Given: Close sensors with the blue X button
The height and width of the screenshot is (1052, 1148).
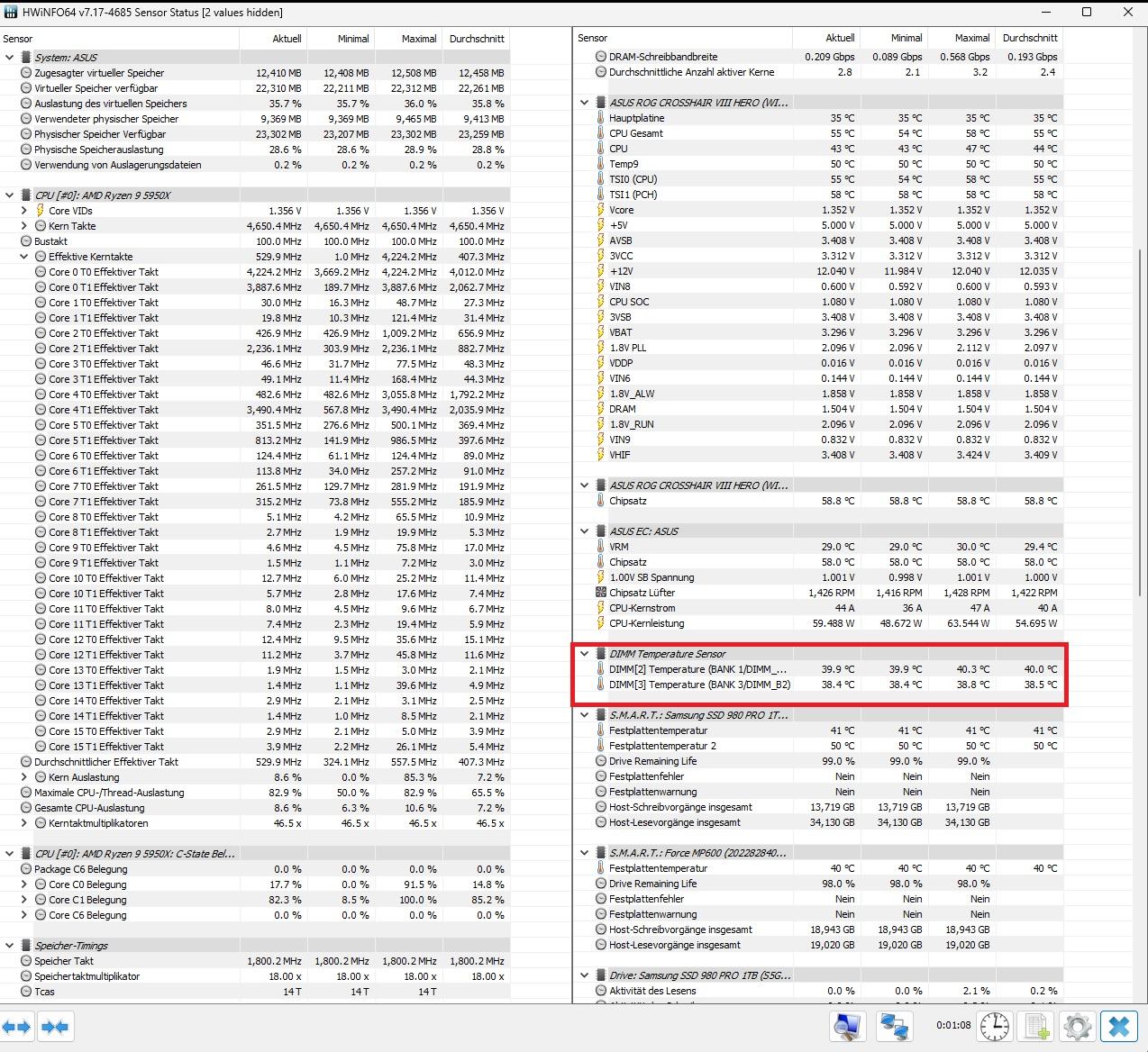Looking at the screenshot, I should 1118,1026.
